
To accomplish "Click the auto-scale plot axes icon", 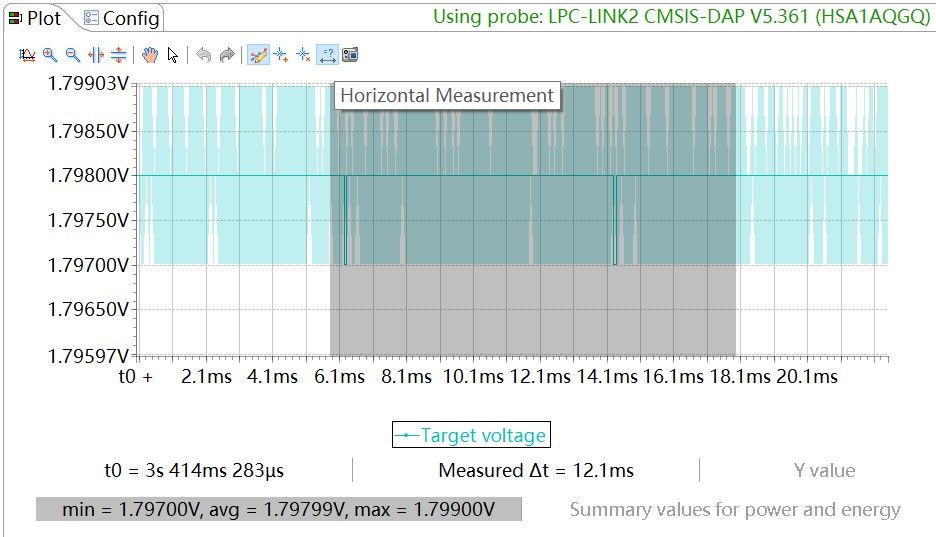I will [x=27, y=55].
